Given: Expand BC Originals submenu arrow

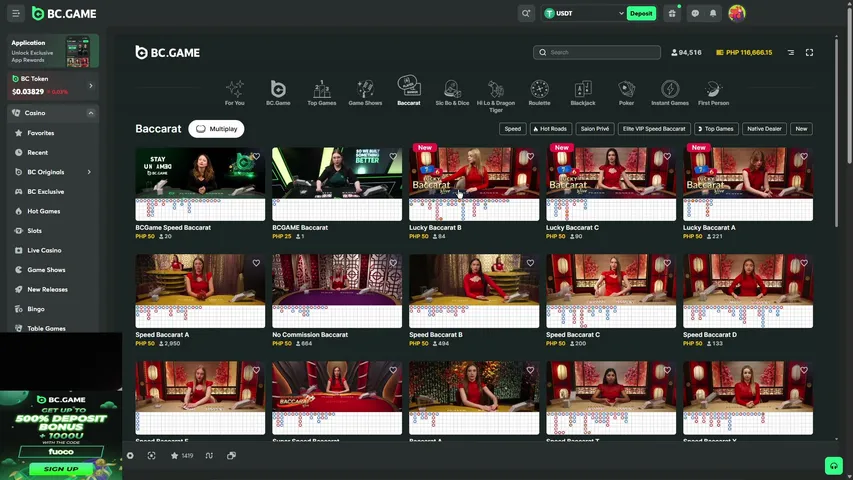Looking at the screenshot, I should [89, 172].
